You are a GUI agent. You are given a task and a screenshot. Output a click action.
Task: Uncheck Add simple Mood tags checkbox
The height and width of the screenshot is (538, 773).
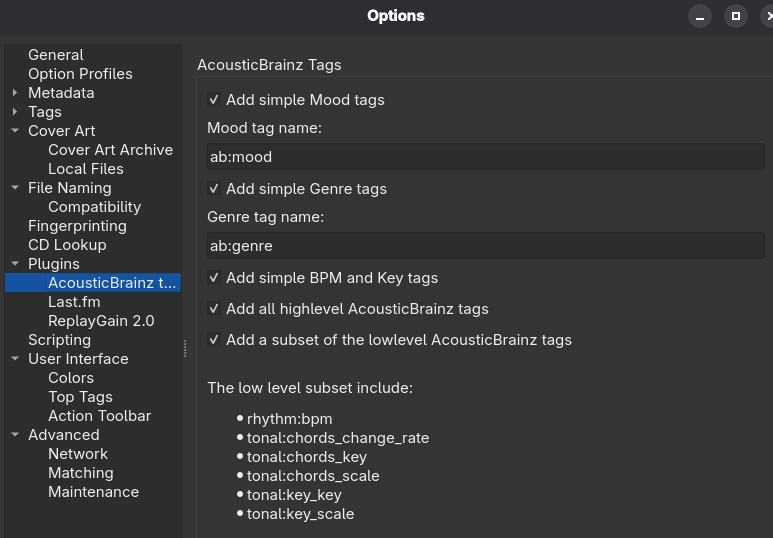pyautogui.click(x=214, y=100)
